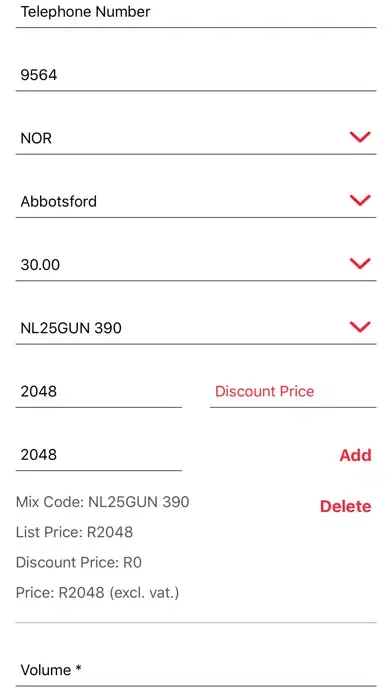Click the List Price: R2048 line
Screen dimensions: 392x696
75,532
